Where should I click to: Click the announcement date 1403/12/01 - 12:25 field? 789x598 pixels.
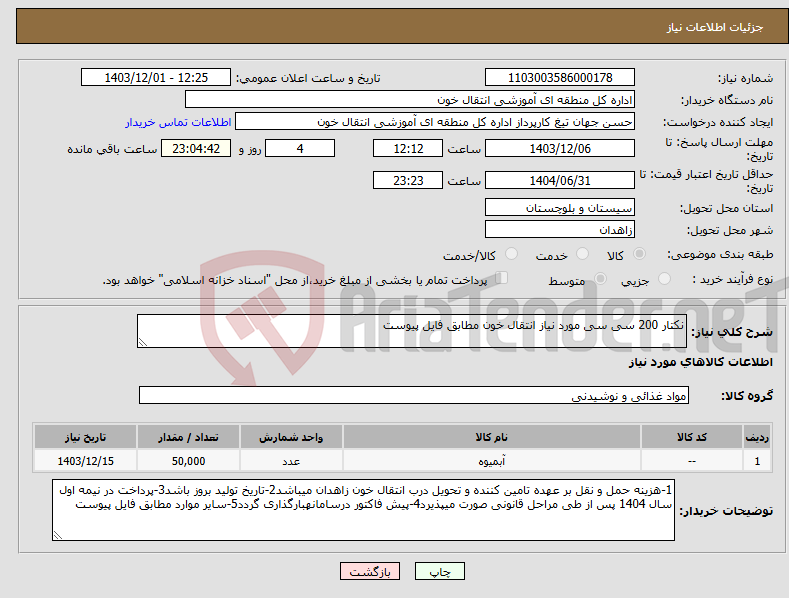pyautogui.click(x=156, y=78)
